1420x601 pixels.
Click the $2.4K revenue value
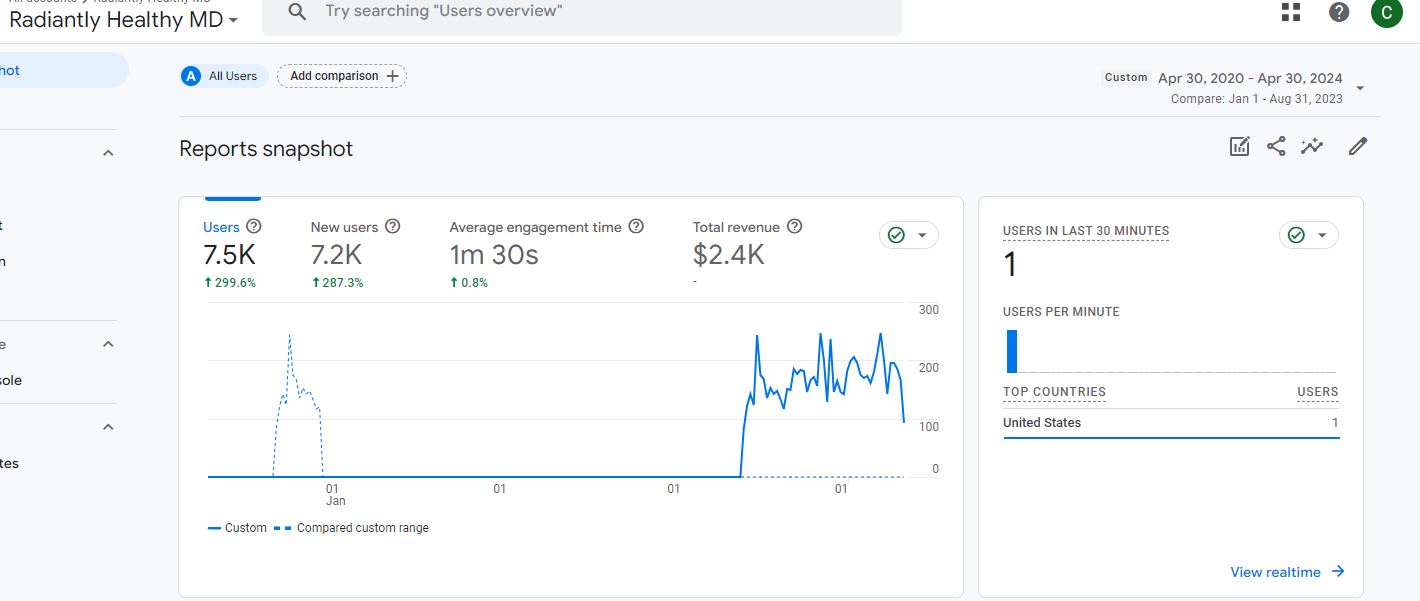coord(729,255)
